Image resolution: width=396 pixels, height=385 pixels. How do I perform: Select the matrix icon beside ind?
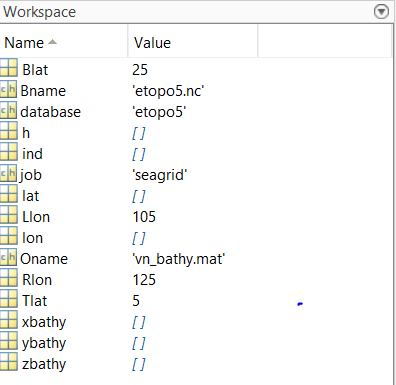[x=9, y=152]
